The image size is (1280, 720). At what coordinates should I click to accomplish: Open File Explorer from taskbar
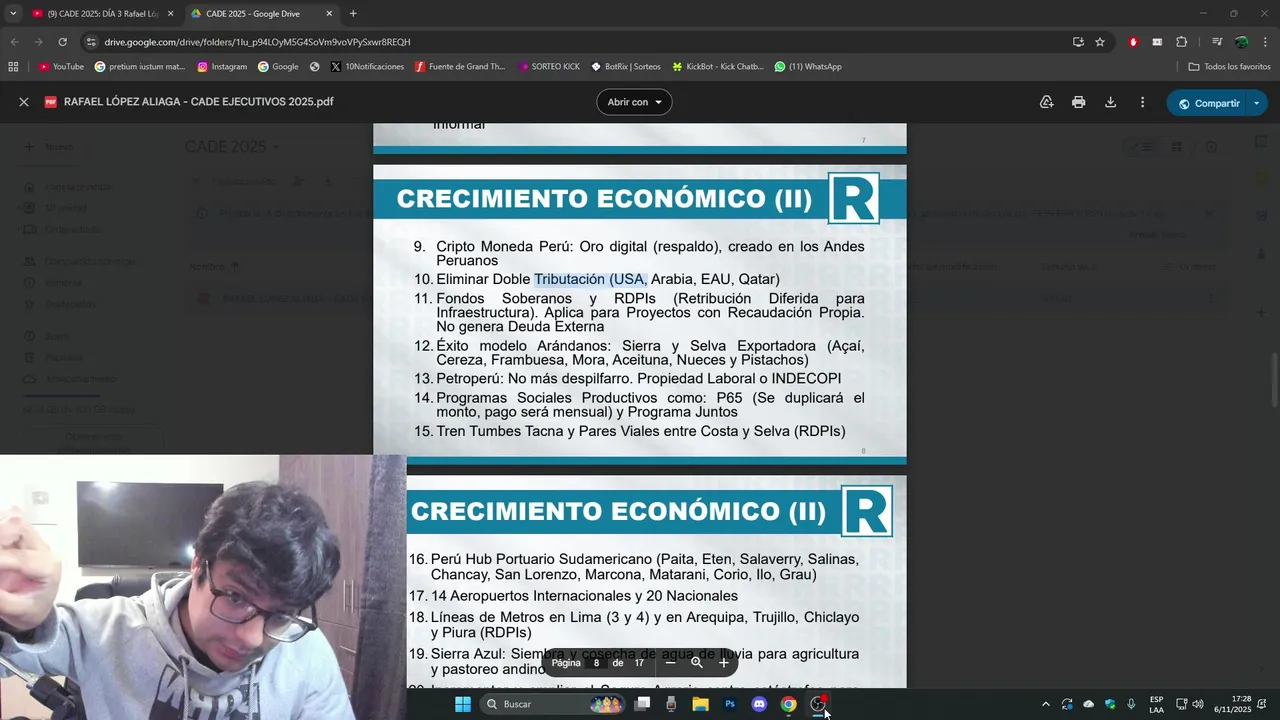(x=700, y=704)
